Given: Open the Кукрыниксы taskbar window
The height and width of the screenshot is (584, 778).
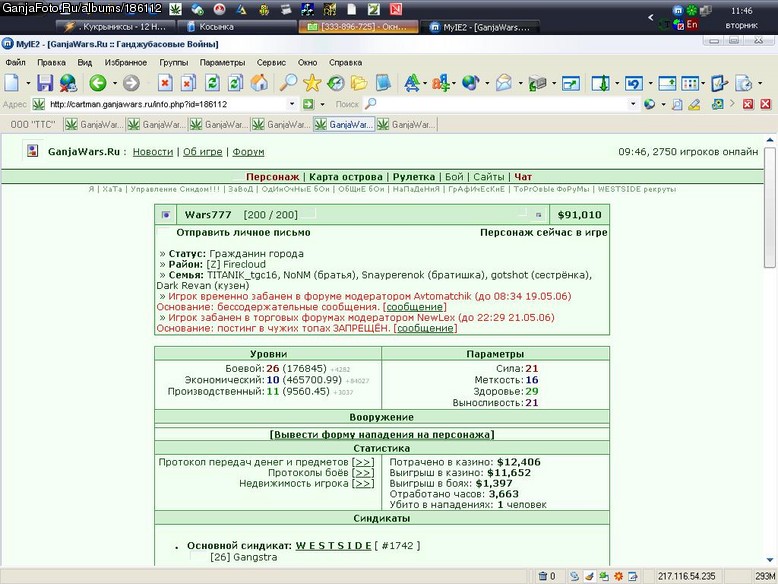Looking at the screenshot, I should click(x=116, y=27).
